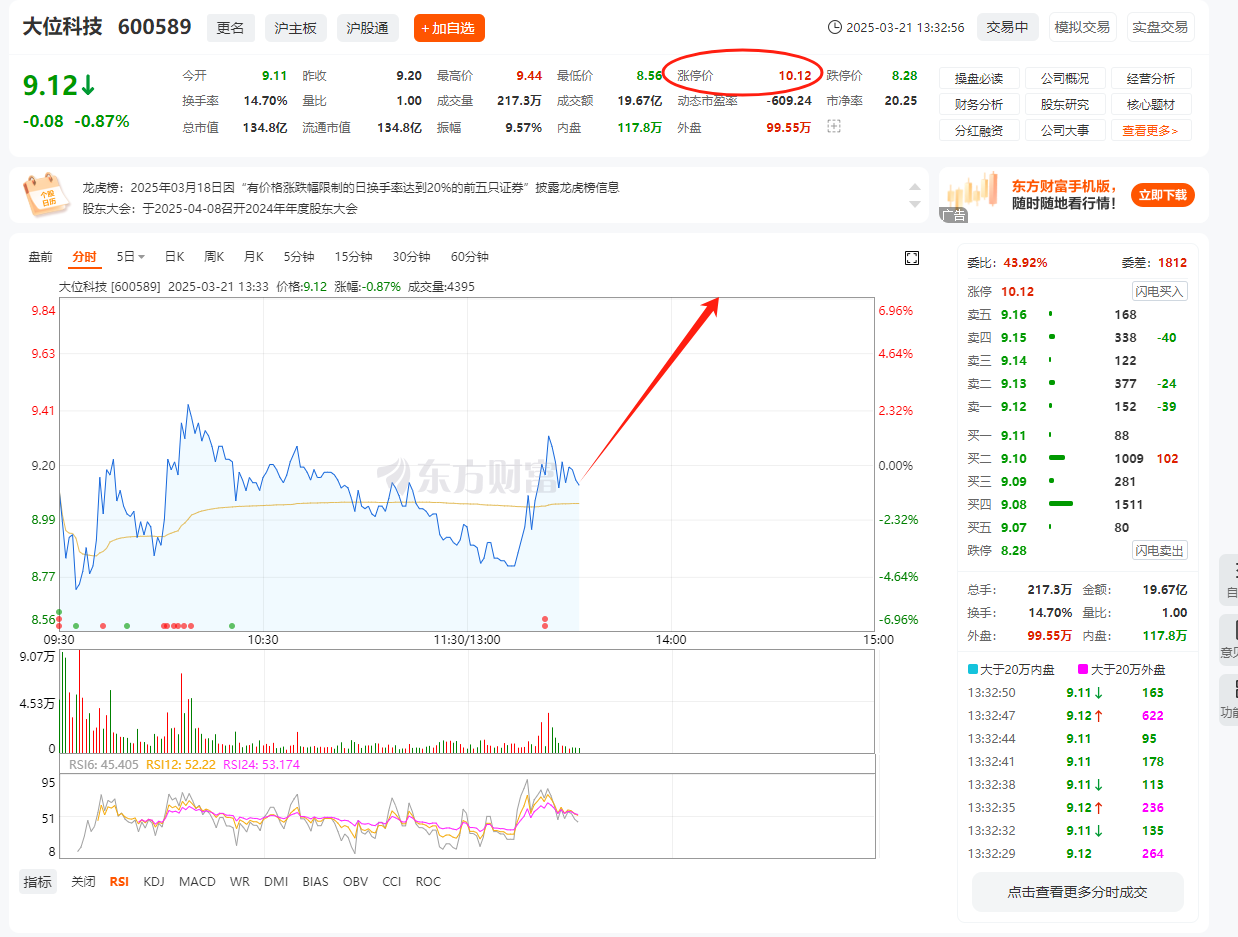Select the OBV indicator
Viewport: 1238px width, 937px height.
pos(355,882)
